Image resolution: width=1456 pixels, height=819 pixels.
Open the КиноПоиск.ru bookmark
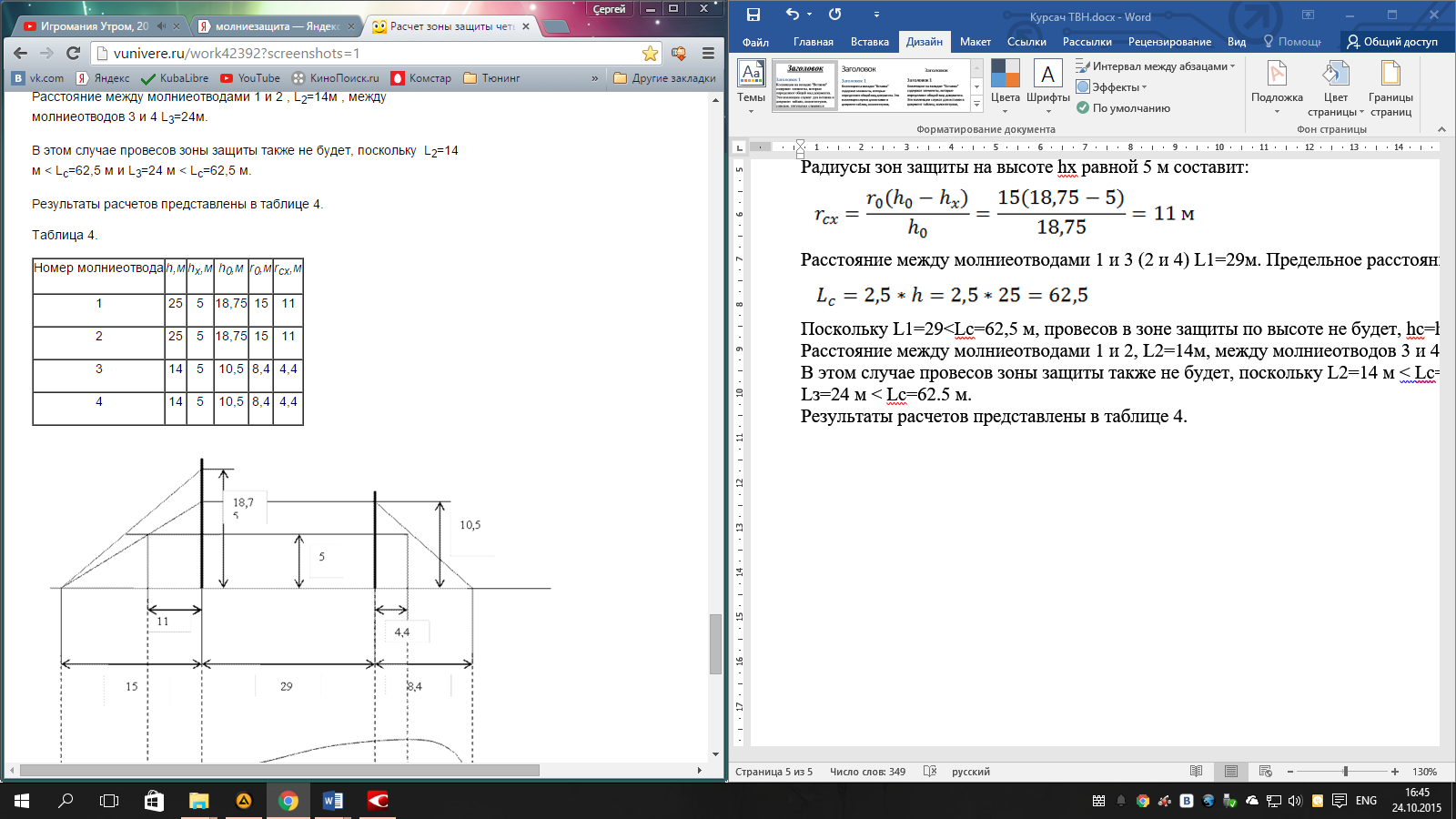click(x=336, y=78)
